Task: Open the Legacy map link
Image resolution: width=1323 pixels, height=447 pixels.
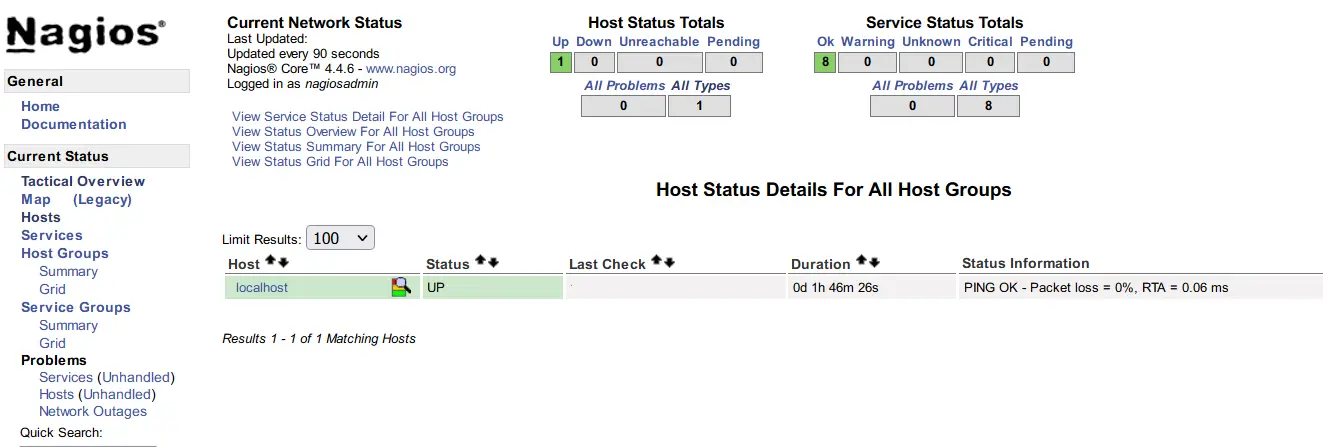Action: 102,199
